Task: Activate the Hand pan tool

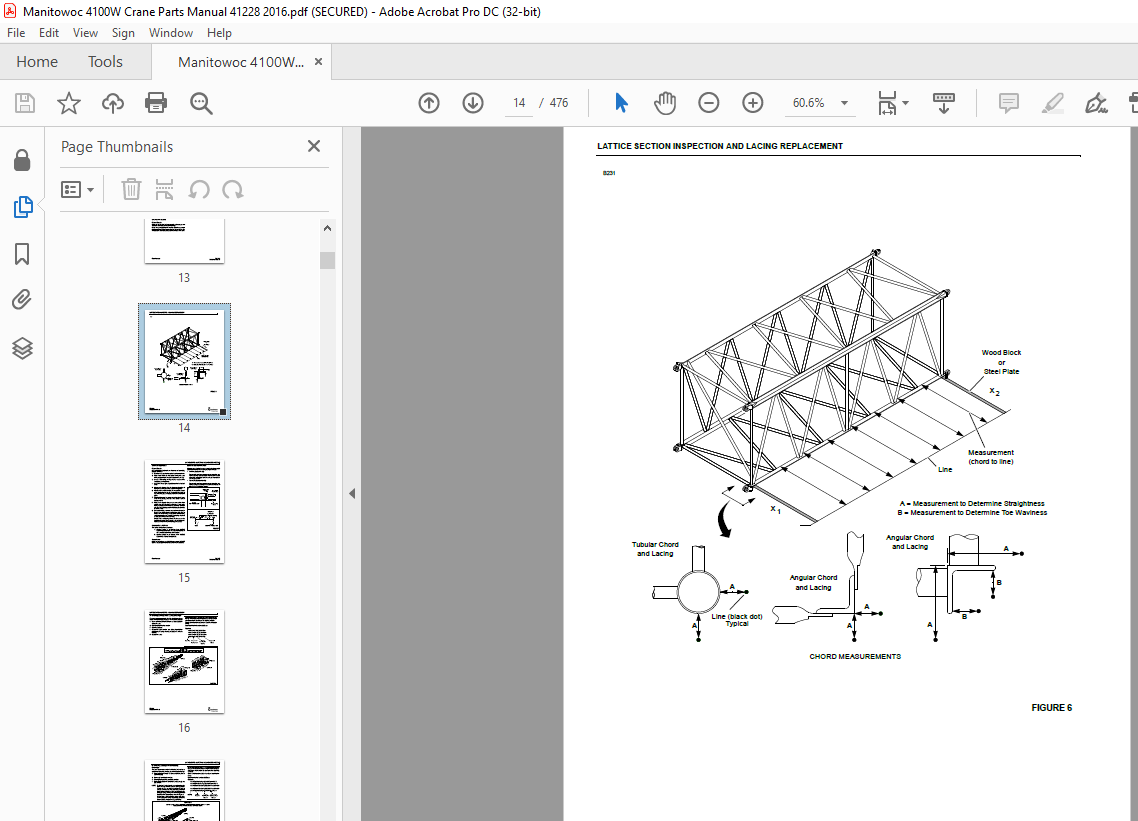Action: [x=665, y=103]
